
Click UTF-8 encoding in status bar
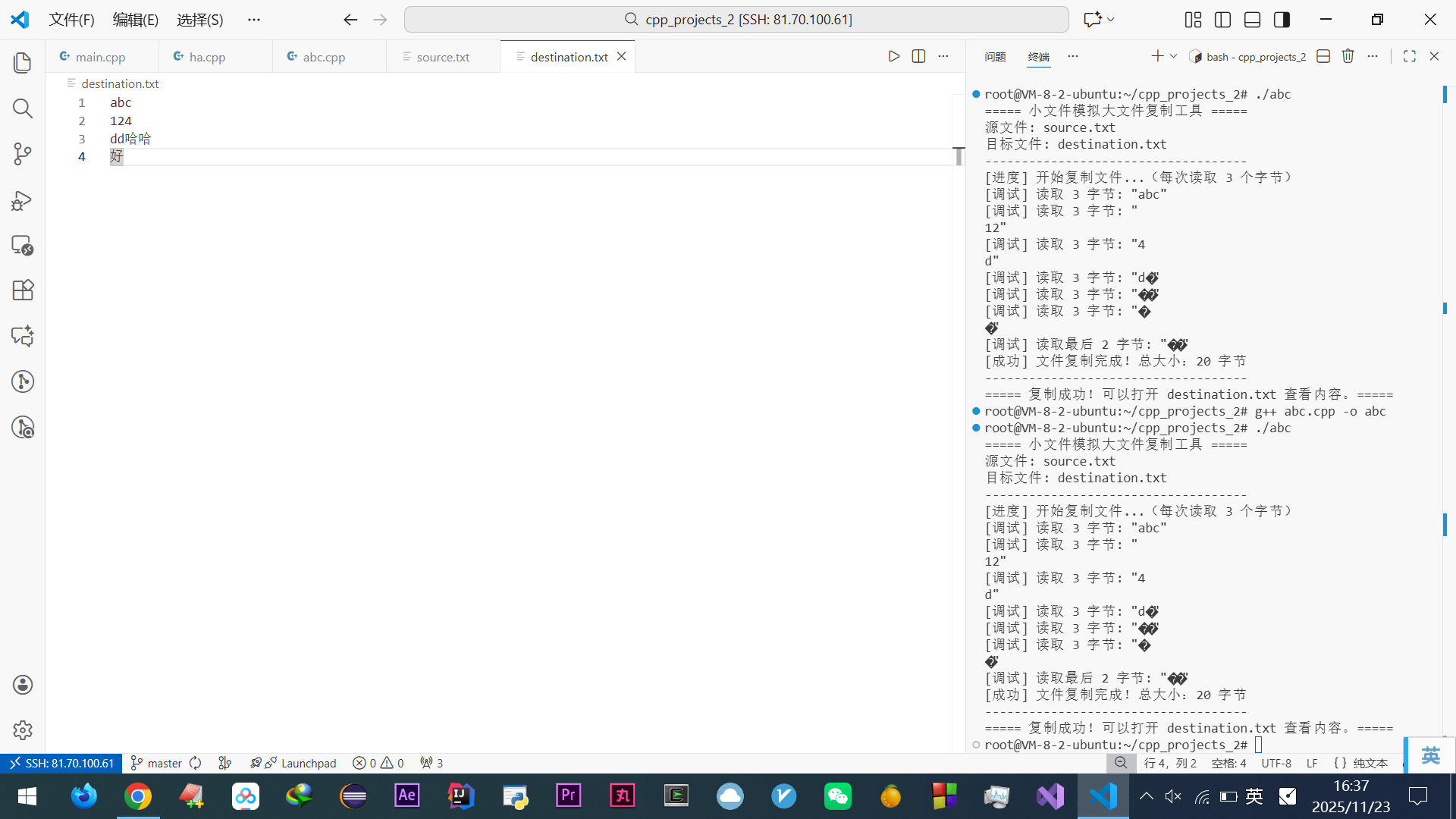click(1276, 763)
